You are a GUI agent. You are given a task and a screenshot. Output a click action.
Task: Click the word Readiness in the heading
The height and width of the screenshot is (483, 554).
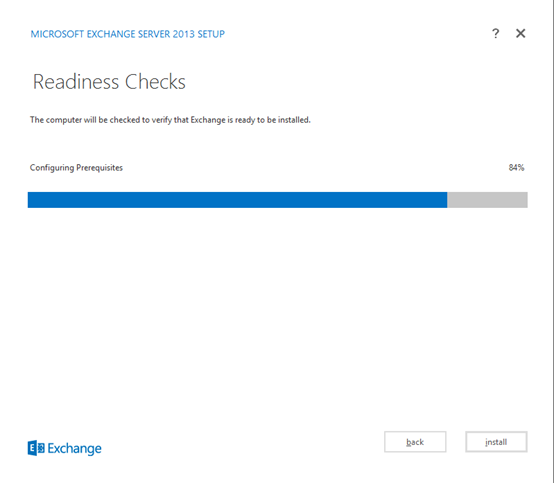tap(76, 82)
